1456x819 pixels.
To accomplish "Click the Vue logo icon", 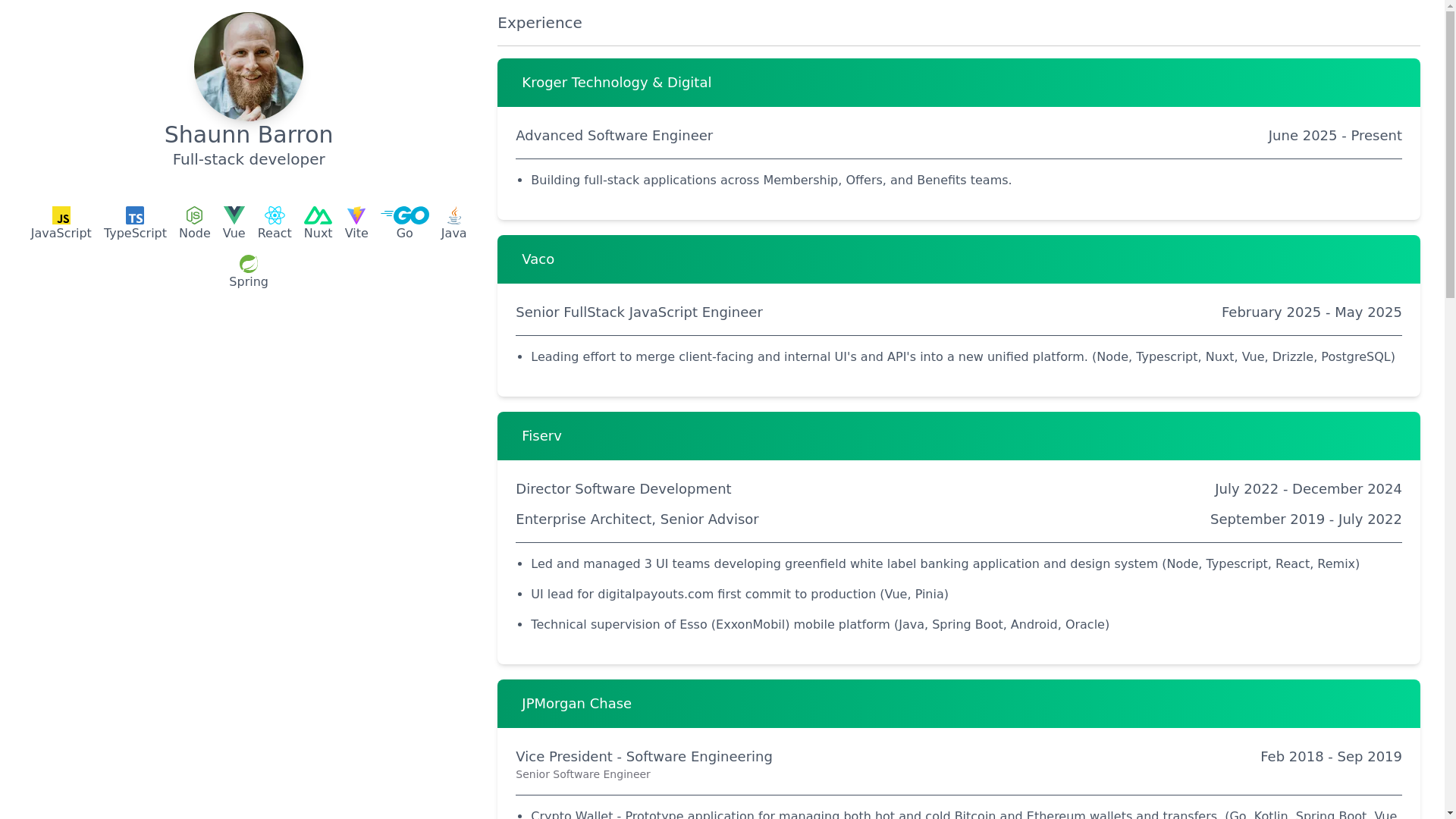I will click(x=234, y=215).
